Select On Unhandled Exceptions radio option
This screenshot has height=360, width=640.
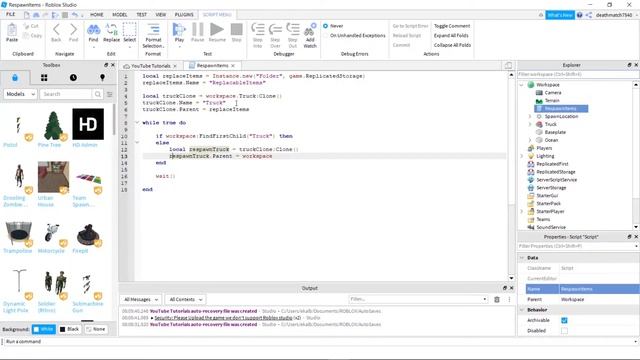[325, 36]
